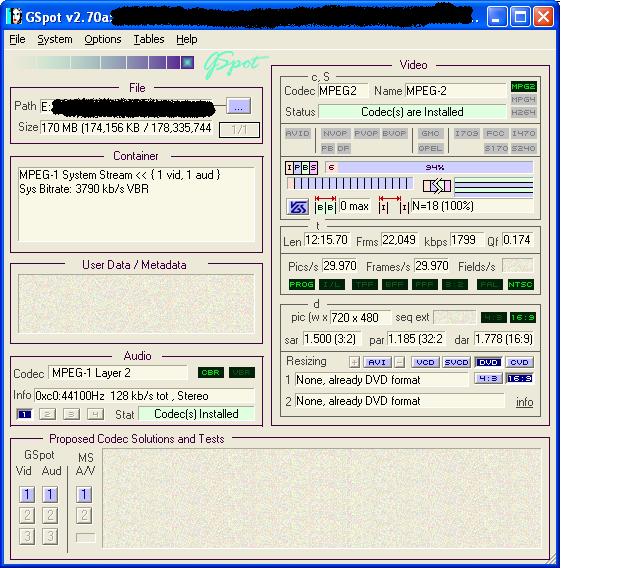Image resolution: width=640 pixels, height=568 pixels.
Task: Click the 94% frame distribution bar
Action: tap(429, 167)
